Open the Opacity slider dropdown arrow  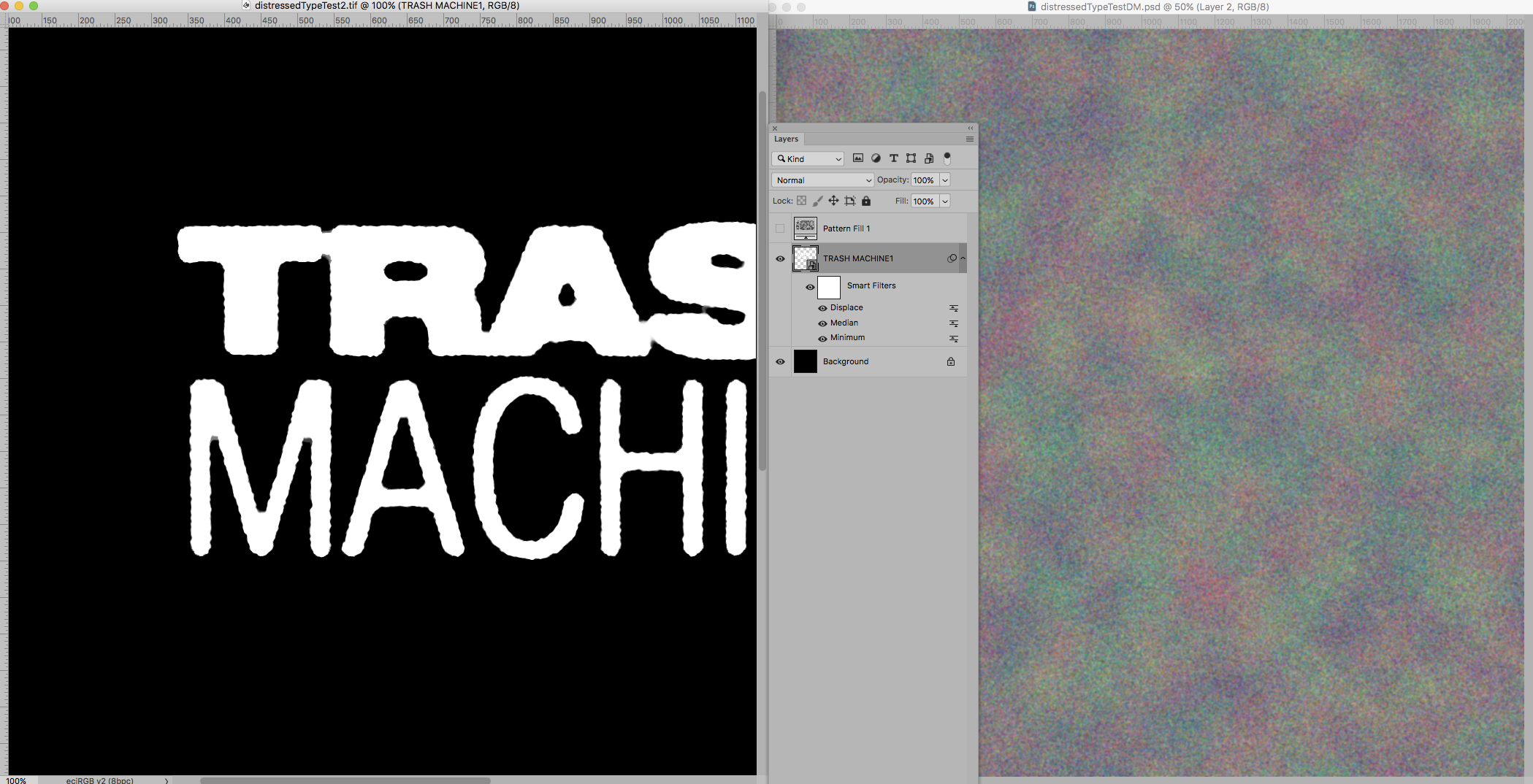tap(945, 180)
